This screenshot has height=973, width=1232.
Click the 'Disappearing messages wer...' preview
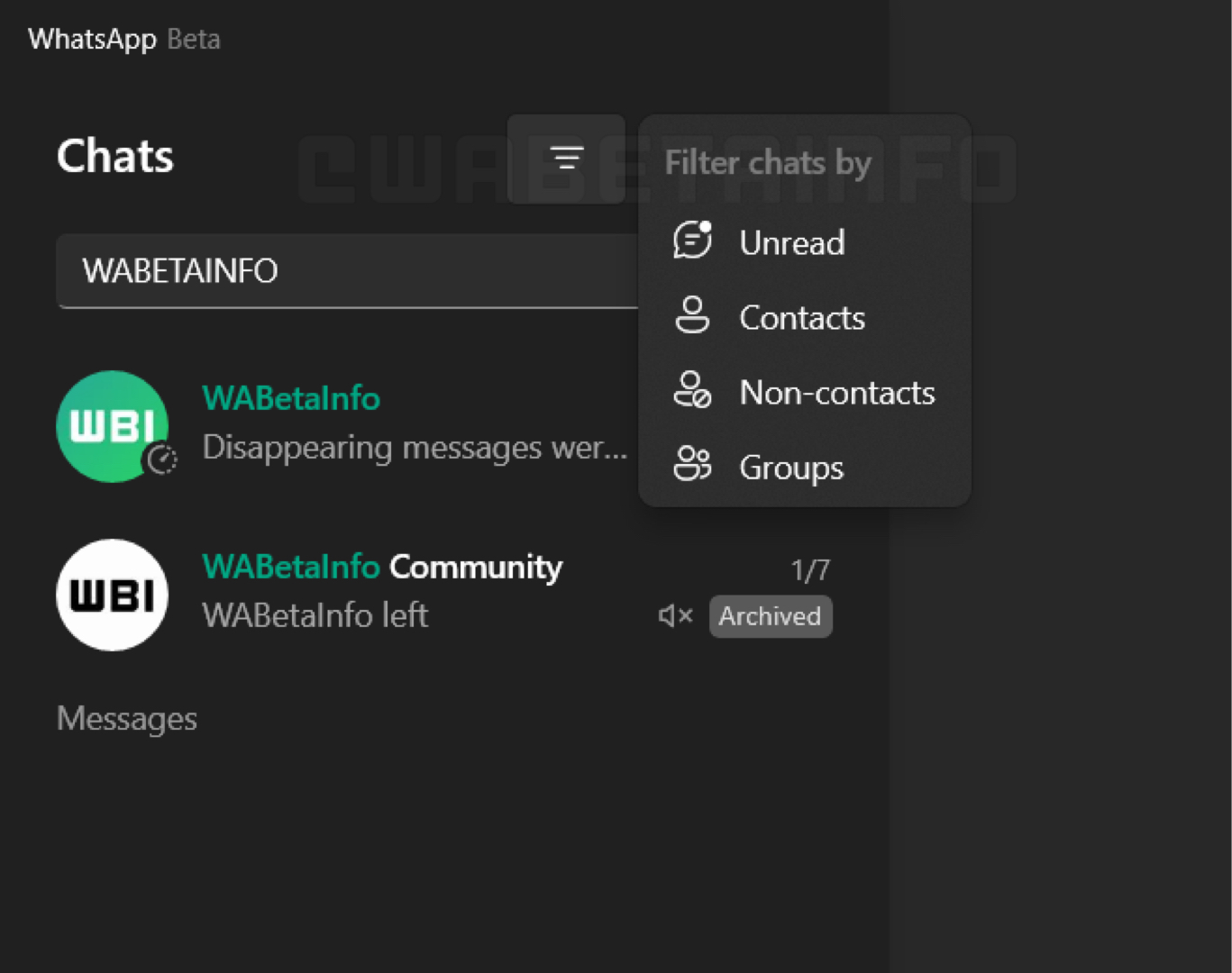tap(414, 448)
